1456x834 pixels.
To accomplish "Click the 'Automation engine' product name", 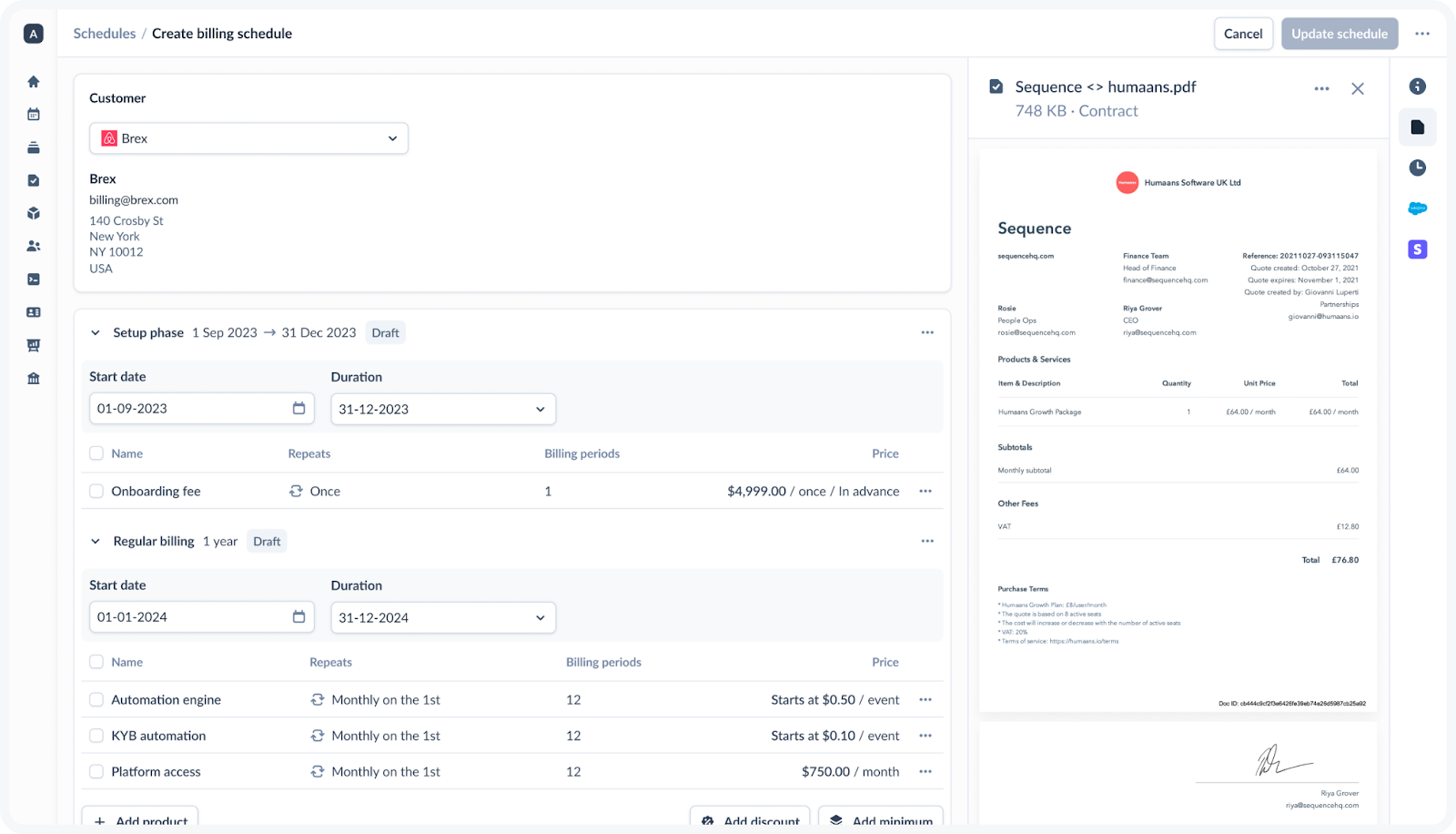I will pos(167,699).
